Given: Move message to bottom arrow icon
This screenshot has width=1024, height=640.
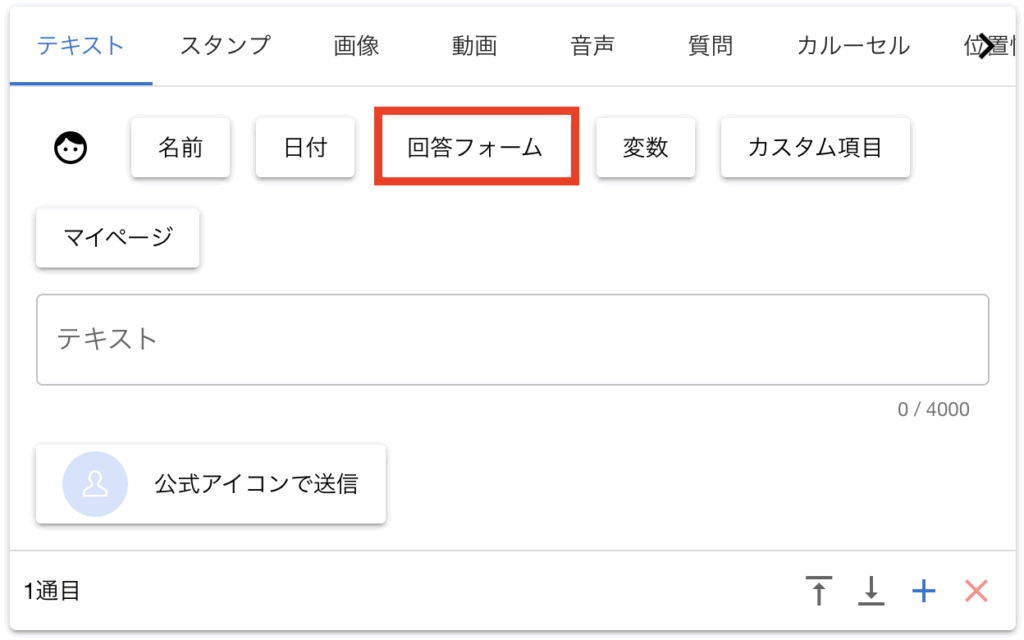Looking at the screenshot, I should tap(871, 591).
